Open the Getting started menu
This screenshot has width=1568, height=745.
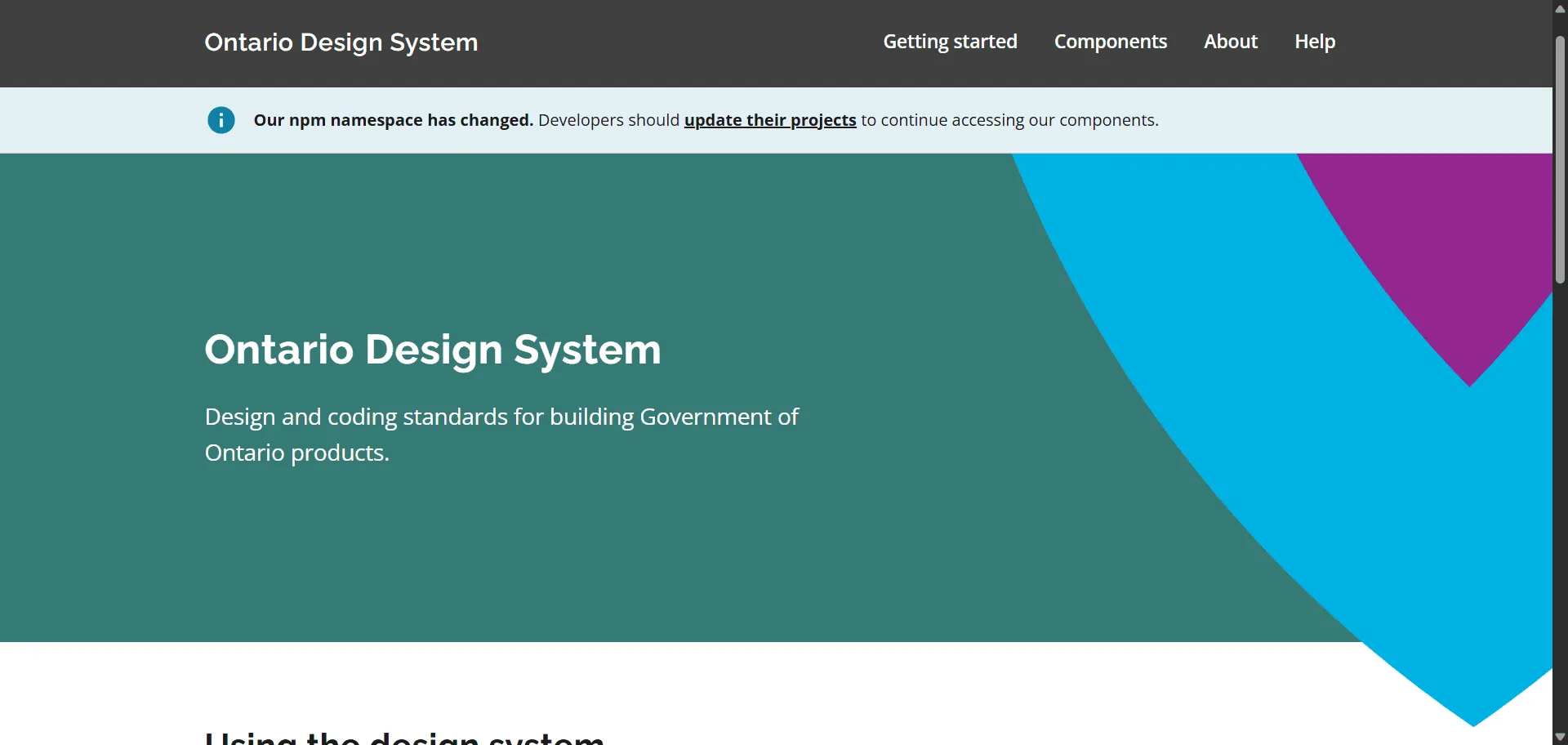pyautogui.click(x=950, y=42)
